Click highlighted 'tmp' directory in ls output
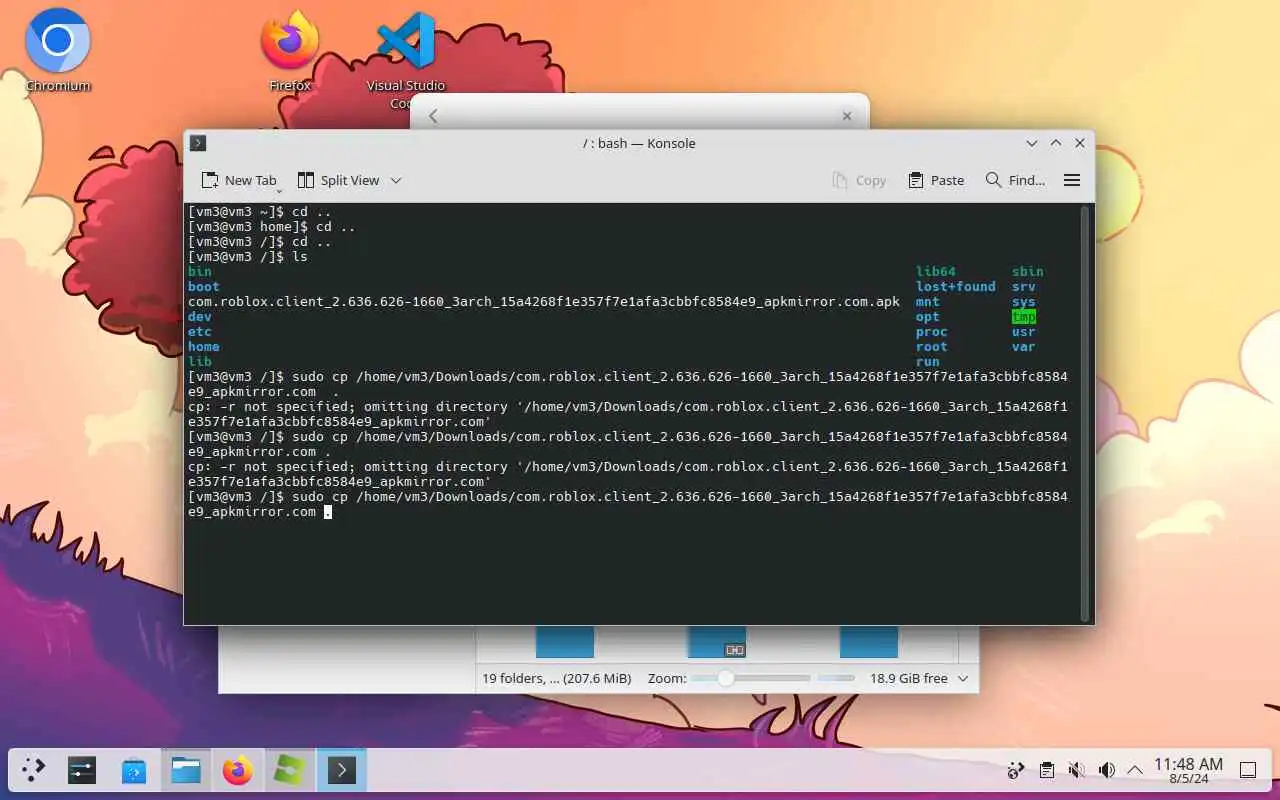The image size is (1280, 800). coord(1023,317)
